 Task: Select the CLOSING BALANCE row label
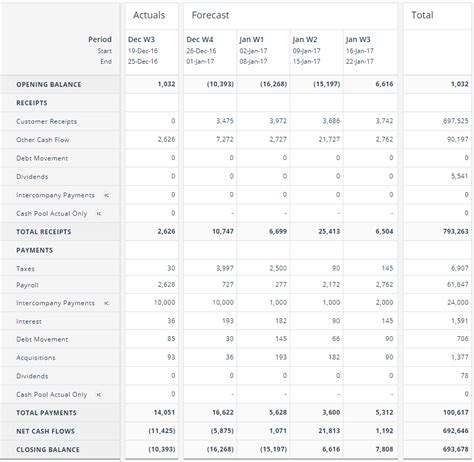tap(48, 450)
